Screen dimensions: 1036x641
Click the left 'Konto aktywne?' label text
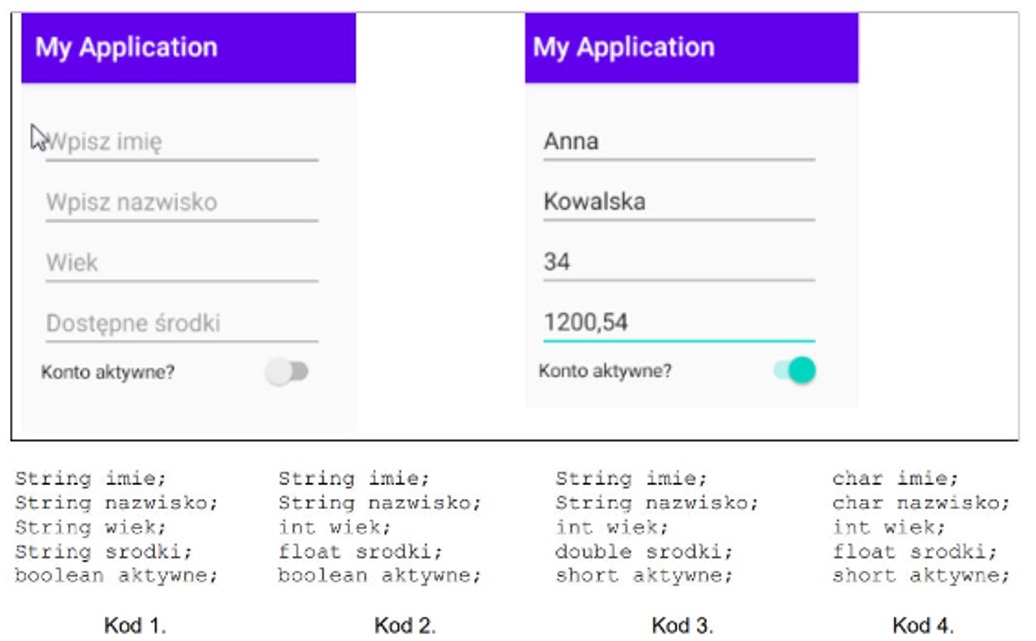[108, 373]
